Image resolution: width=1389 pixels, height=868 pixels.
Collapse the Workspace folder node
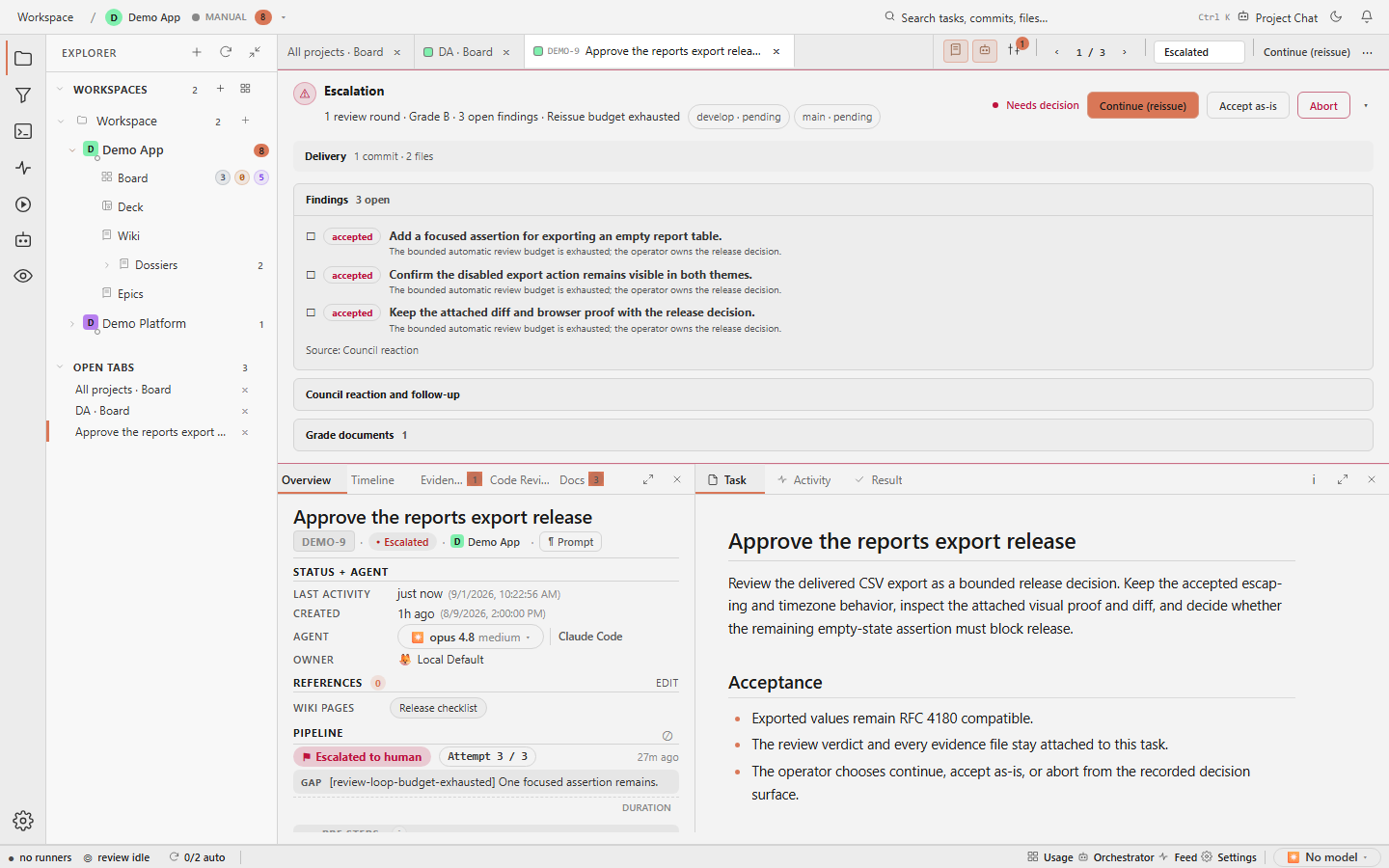60,121
